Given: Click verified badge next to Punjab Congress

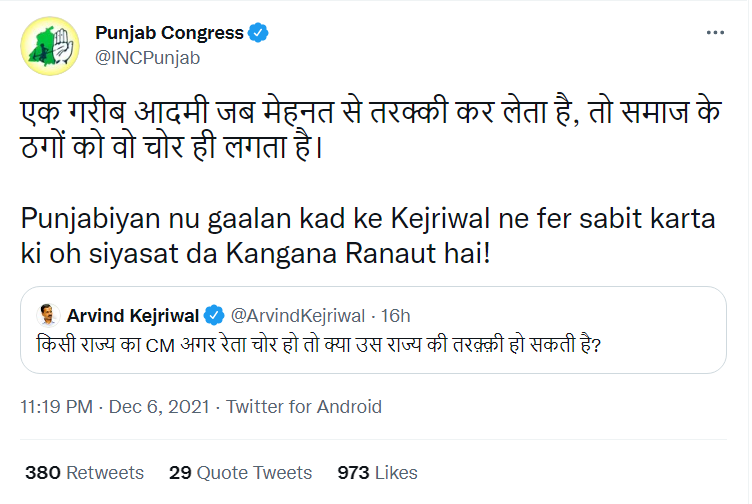Looking at the screenshot, I should click(x=258, y=33).
